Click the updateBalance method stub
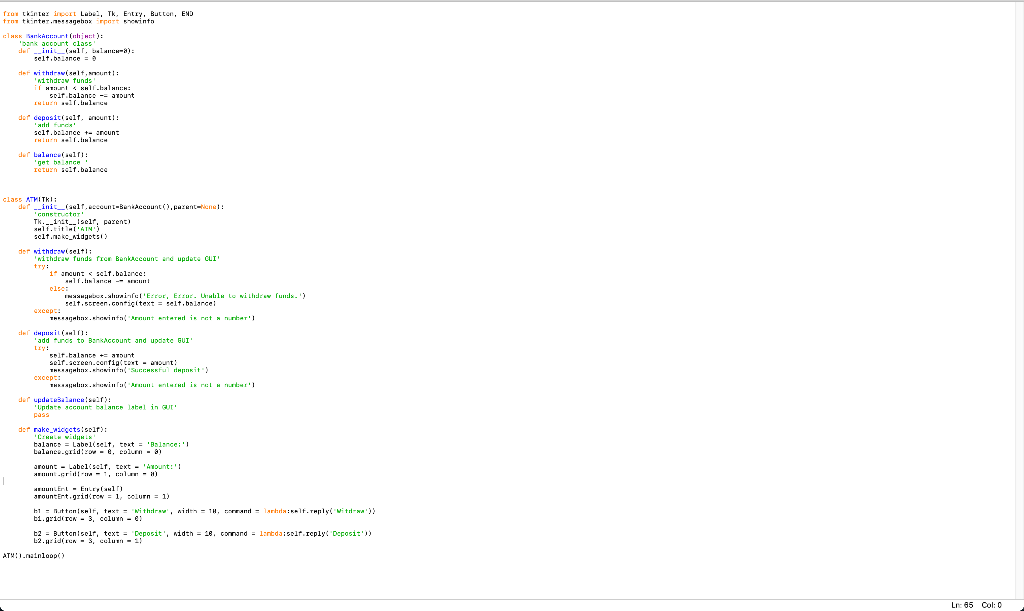1024x611 pixels. 58,398
